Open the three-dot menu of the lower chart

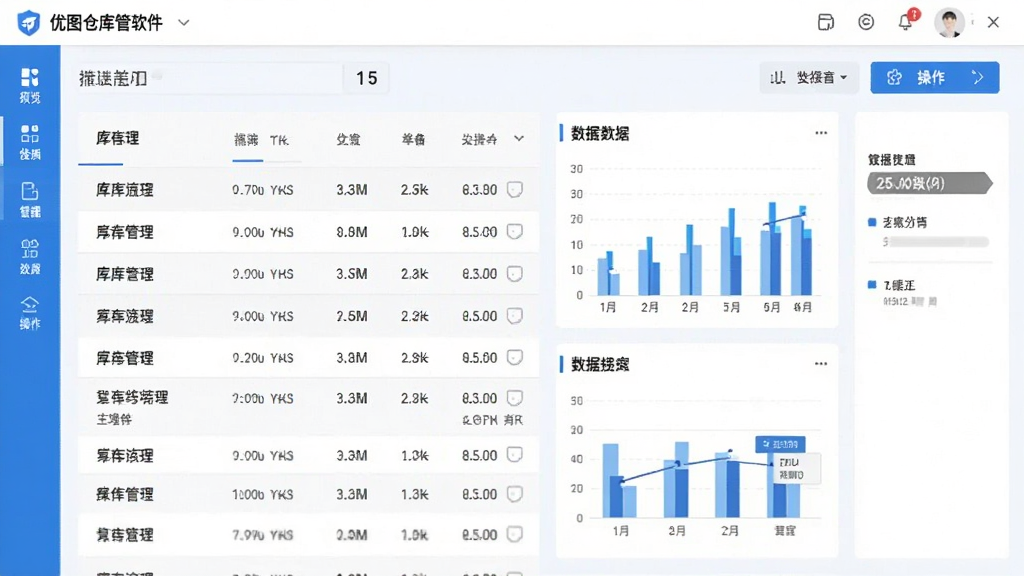pyautogui.click(x=821, y=364)
